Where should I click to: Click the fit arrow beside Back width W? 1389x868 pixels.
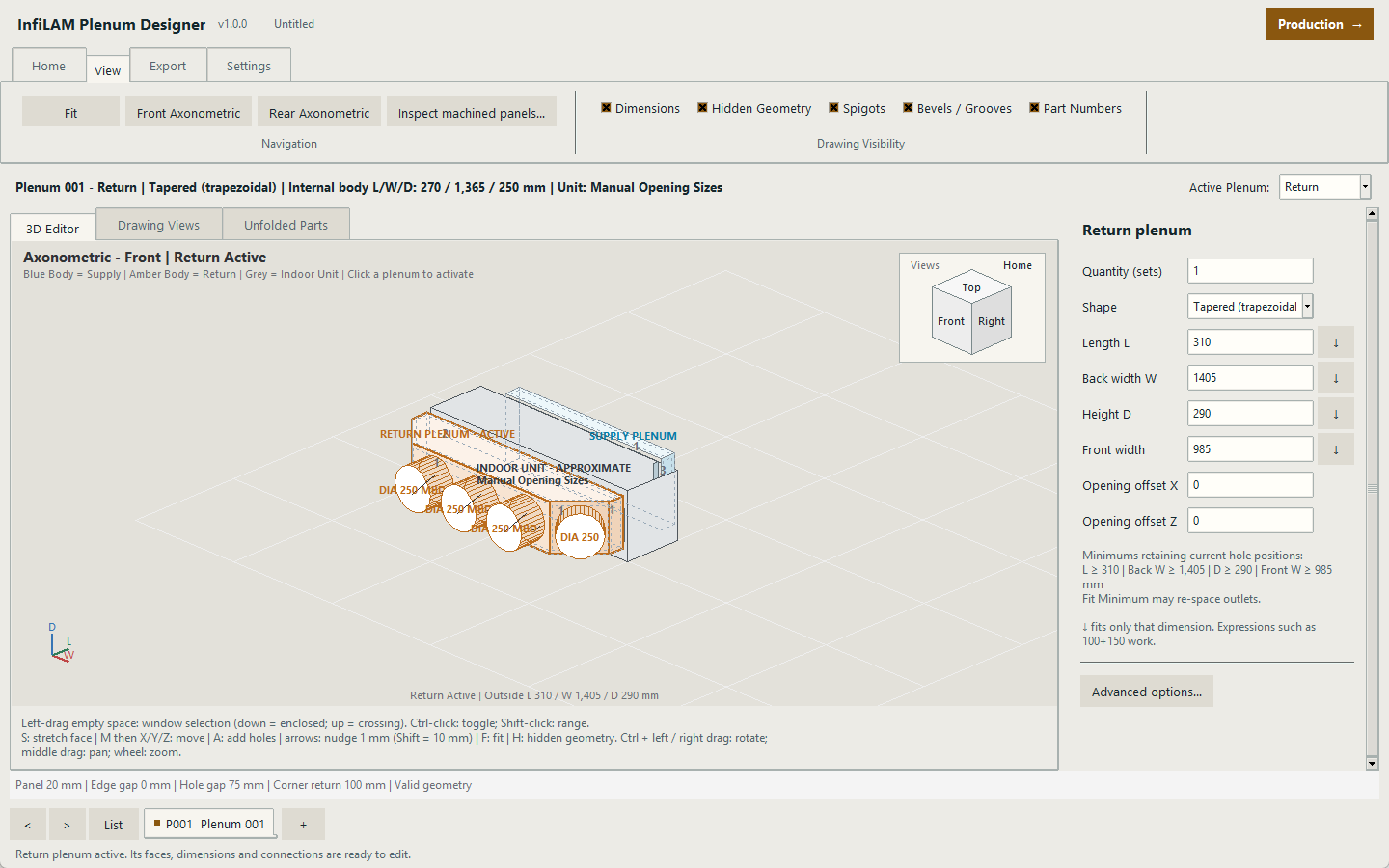(x=1336, y=378)
